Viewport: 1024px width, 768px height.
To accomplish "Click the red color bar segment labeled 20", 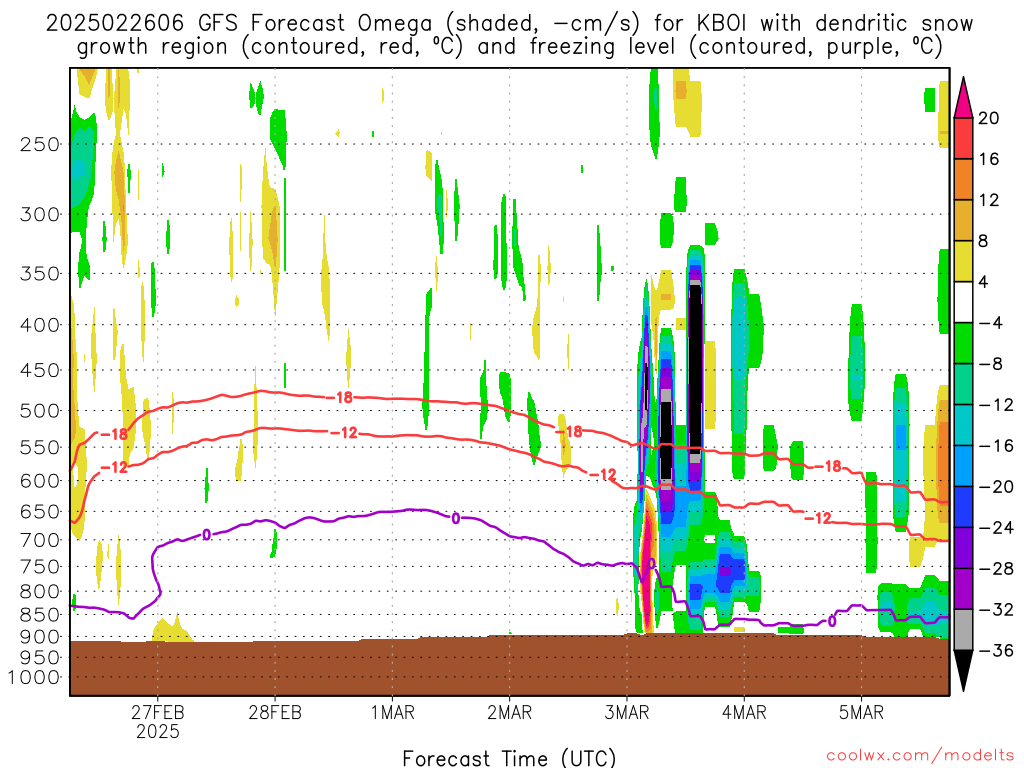I will 963,138.
